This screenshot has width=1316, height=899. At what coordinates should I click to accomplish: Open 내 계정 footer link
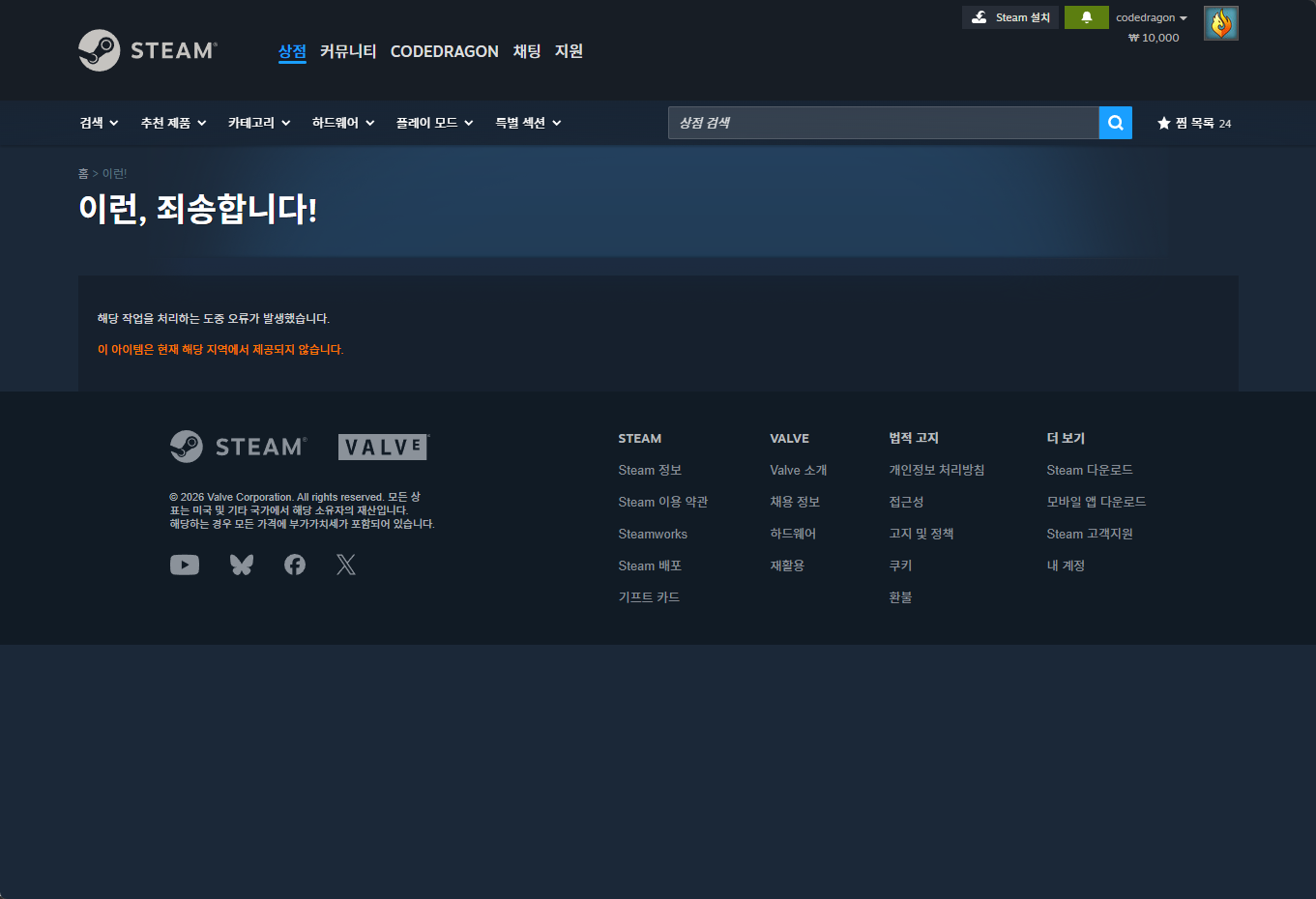[x=1066, y=565]
